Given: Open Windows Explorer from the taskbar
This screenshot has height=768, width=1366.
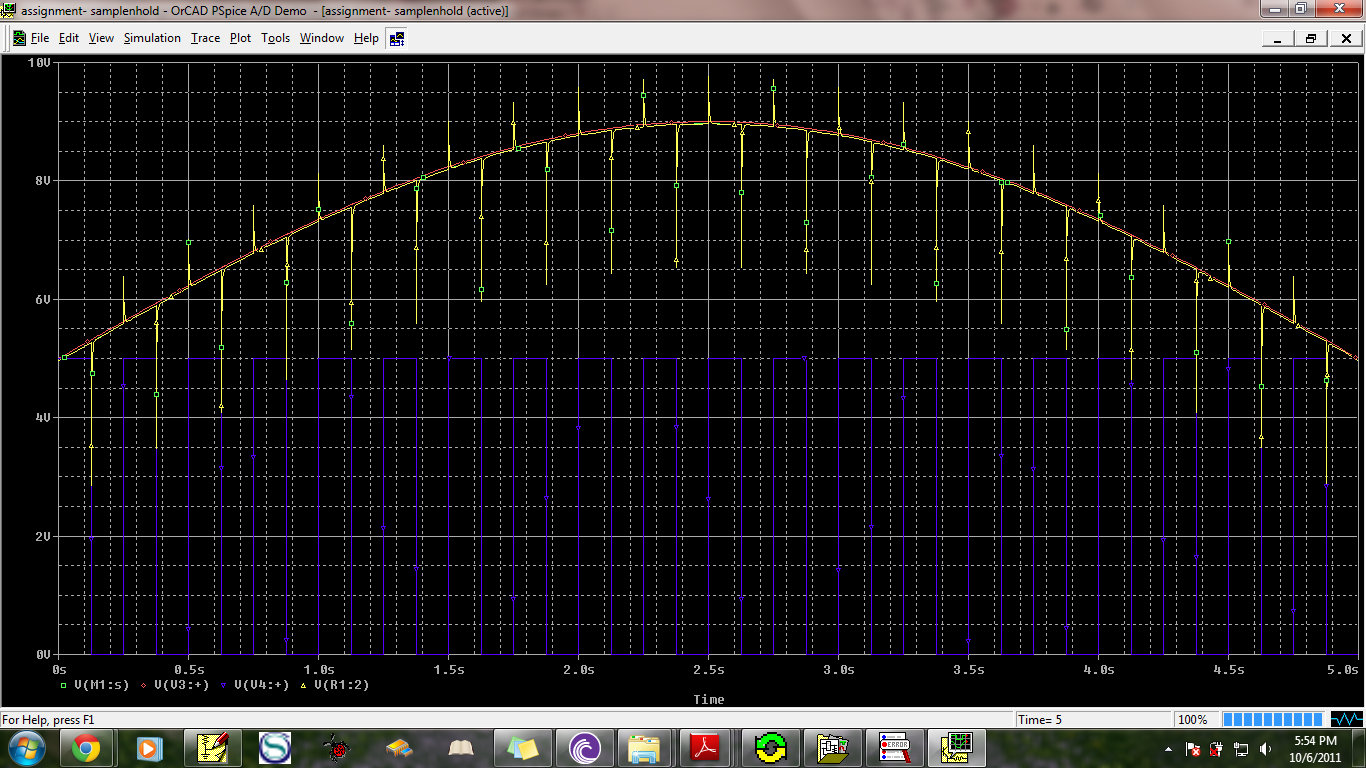Looking at the screenshot, I should tap(645, 748).
